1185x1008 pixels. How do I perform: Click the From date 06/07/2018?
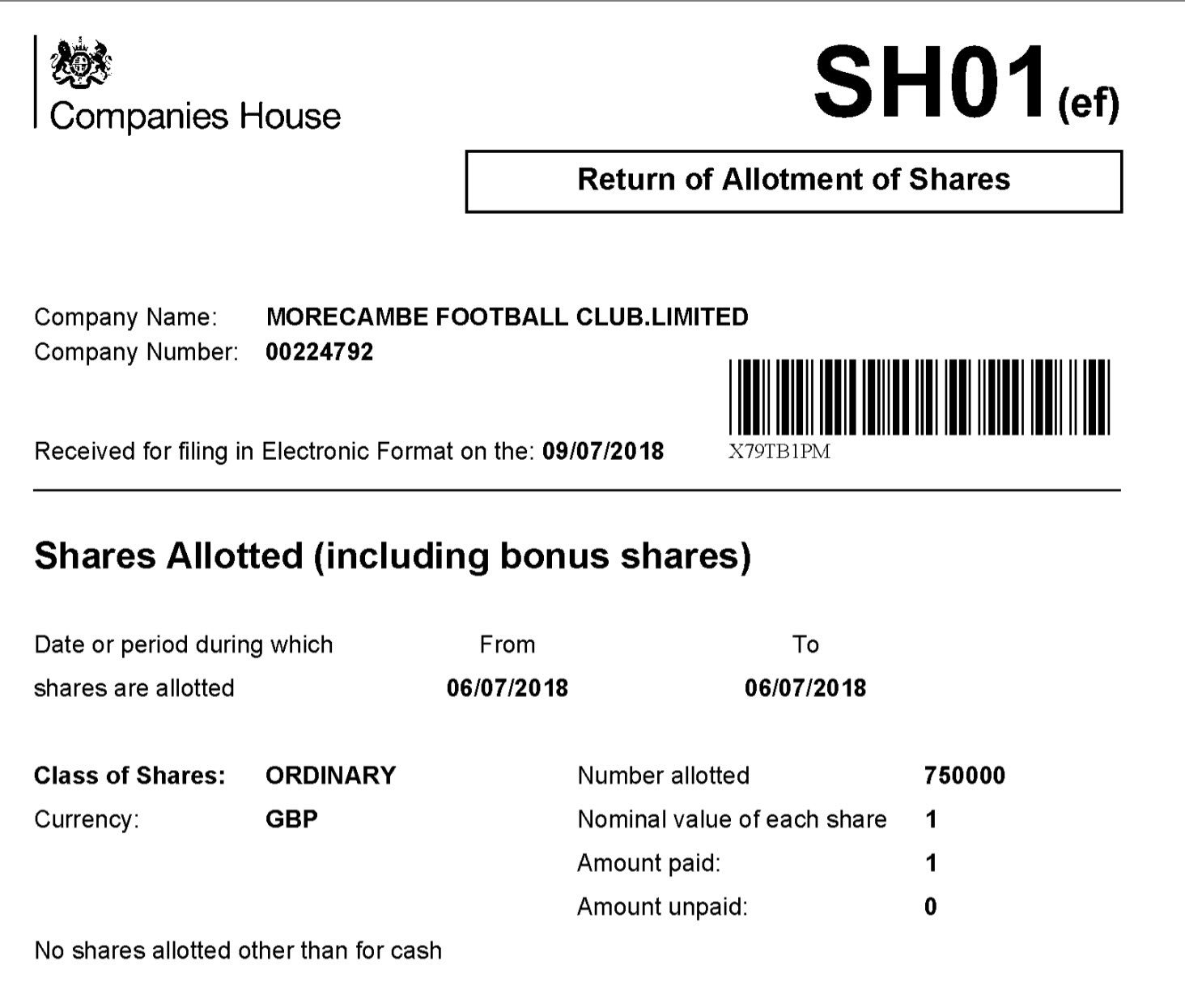click(x=508, y=688)
